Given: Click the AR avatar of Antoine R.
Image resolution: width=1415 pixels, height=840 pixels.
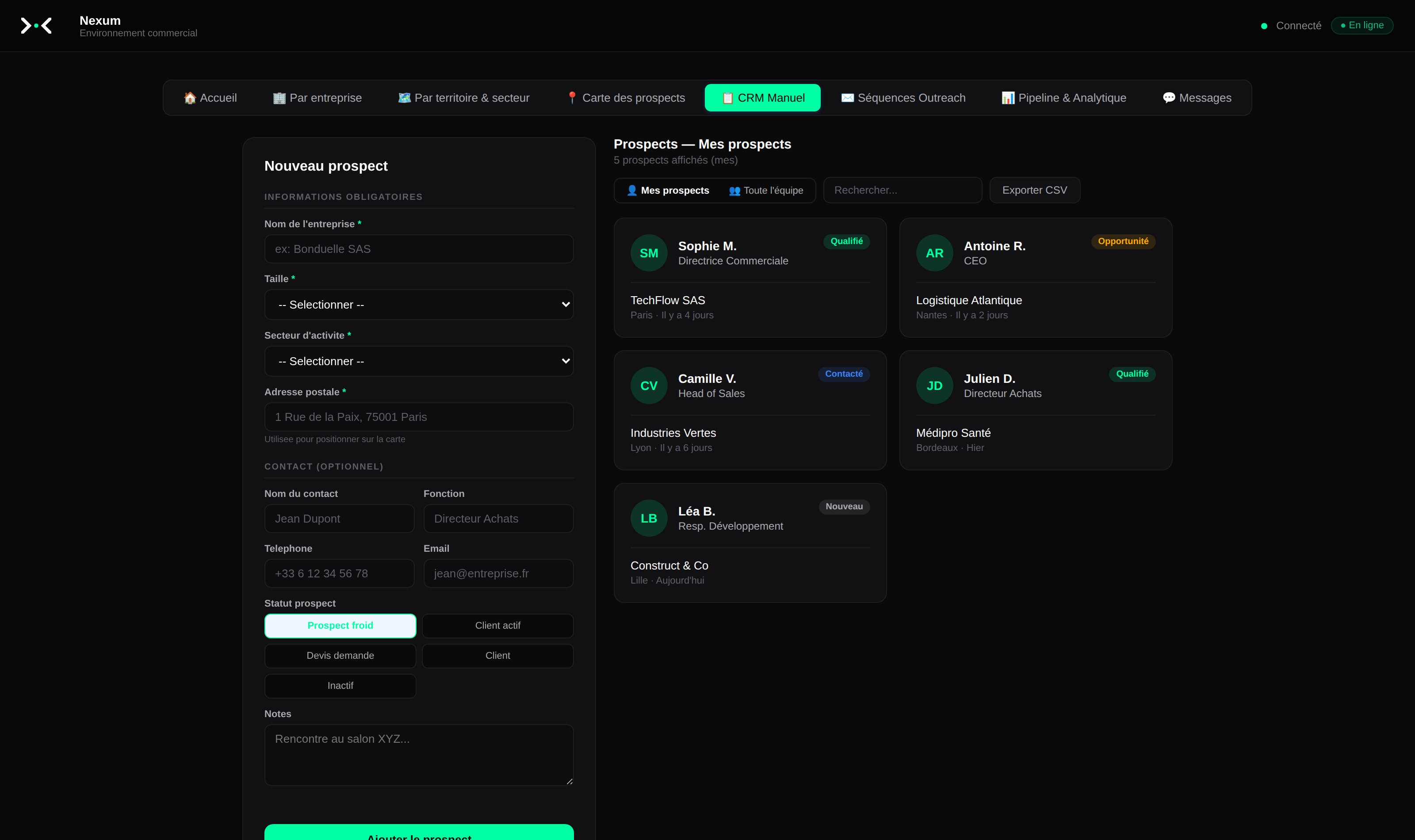Looking at the screenshot, I should (x=934, y=253).
